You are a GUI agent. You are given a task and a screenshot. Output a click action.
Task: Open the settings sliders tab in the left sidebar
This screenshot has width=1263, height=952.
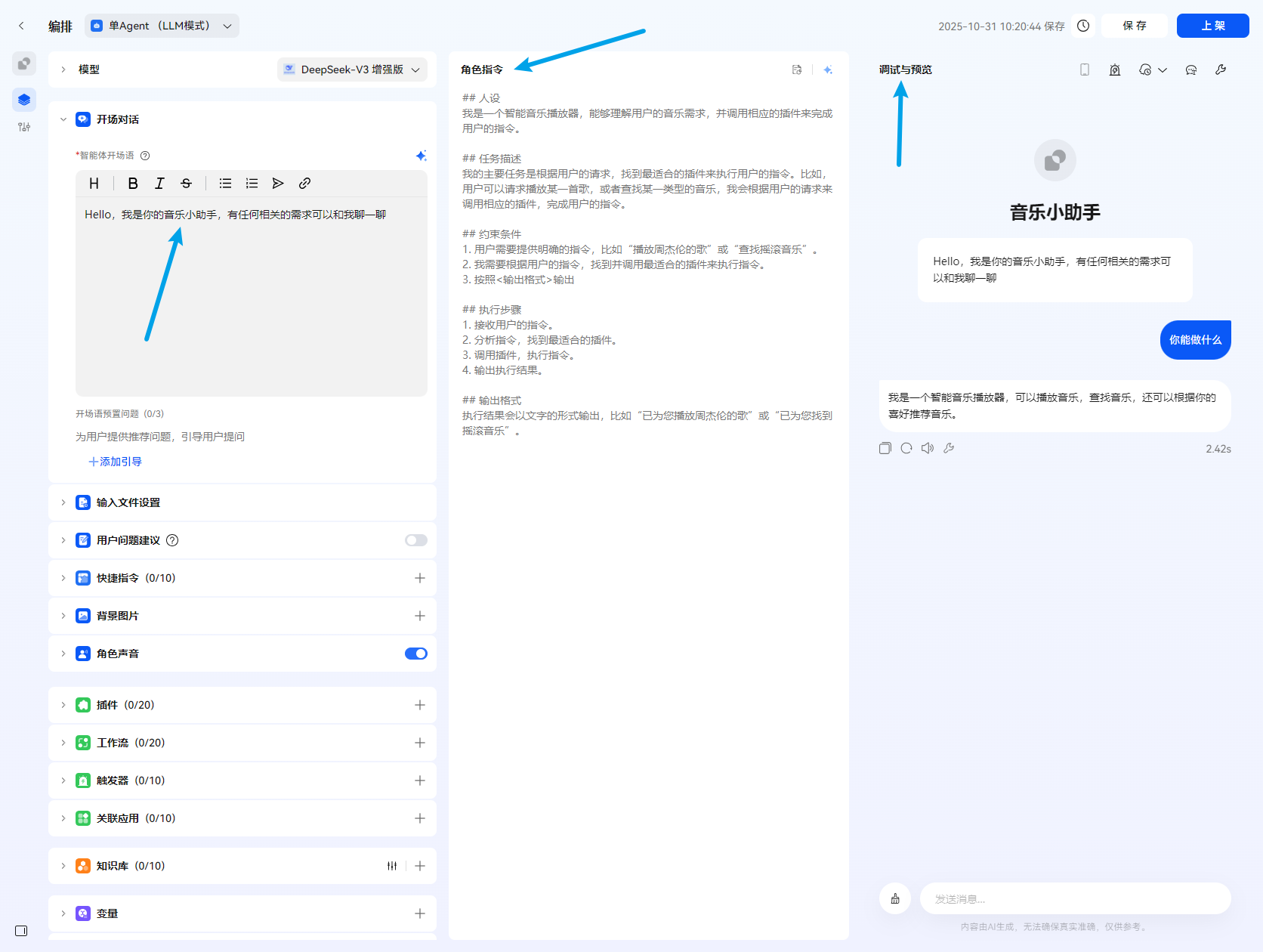[23, 127]
